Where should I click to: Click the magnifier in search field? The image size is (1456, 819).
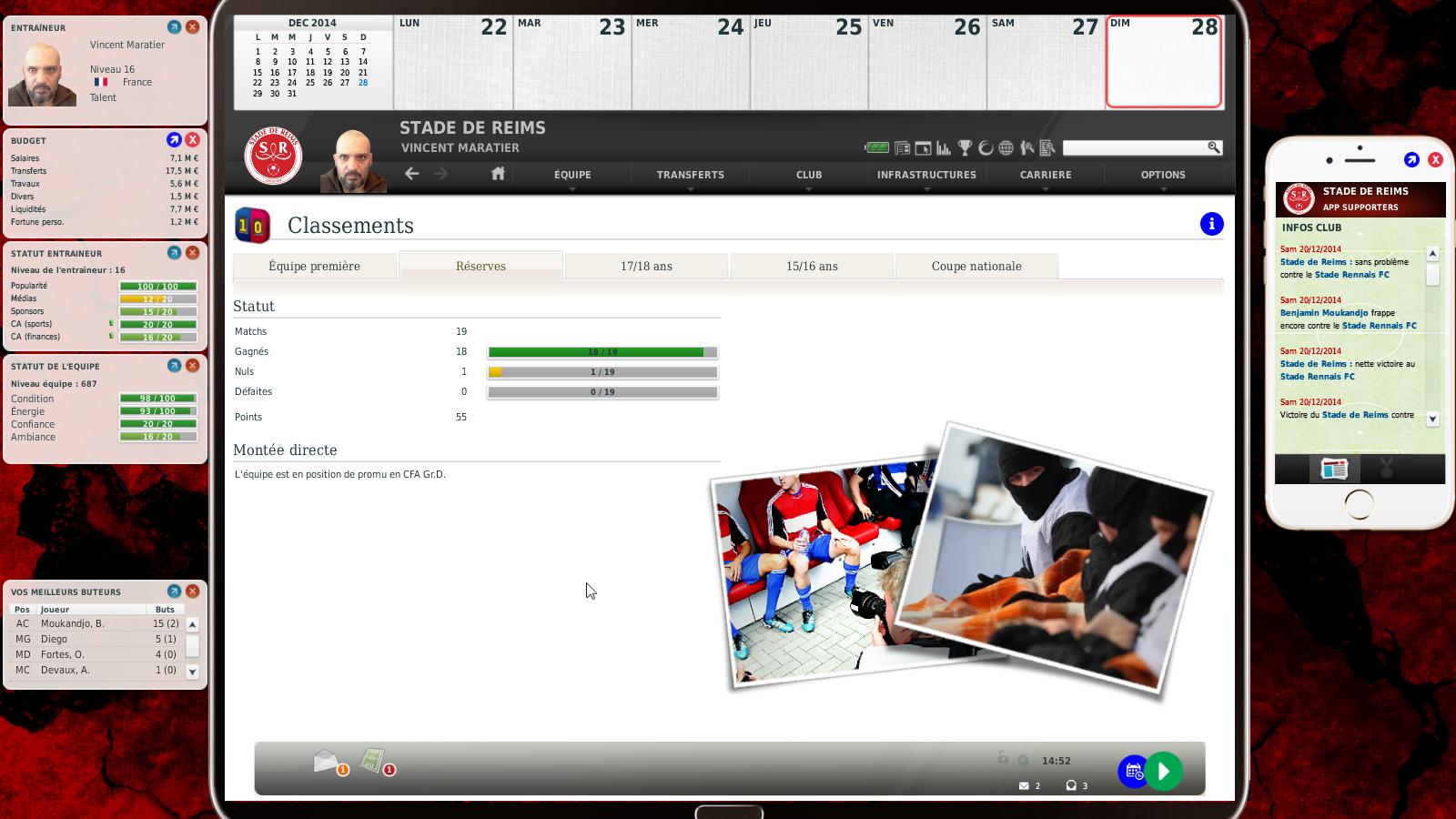coord(1213,147)
